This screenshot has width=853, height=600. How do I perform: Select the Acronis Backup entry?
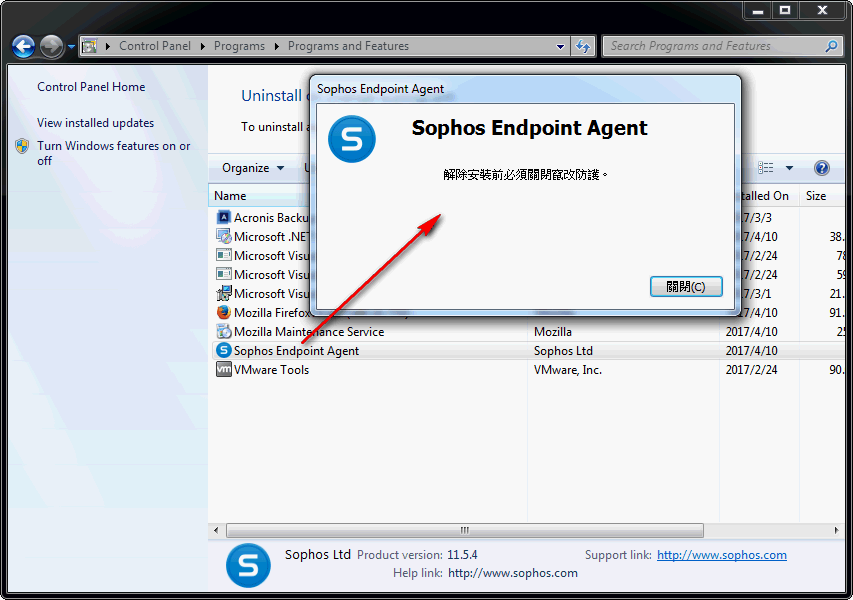coord(271,218)
